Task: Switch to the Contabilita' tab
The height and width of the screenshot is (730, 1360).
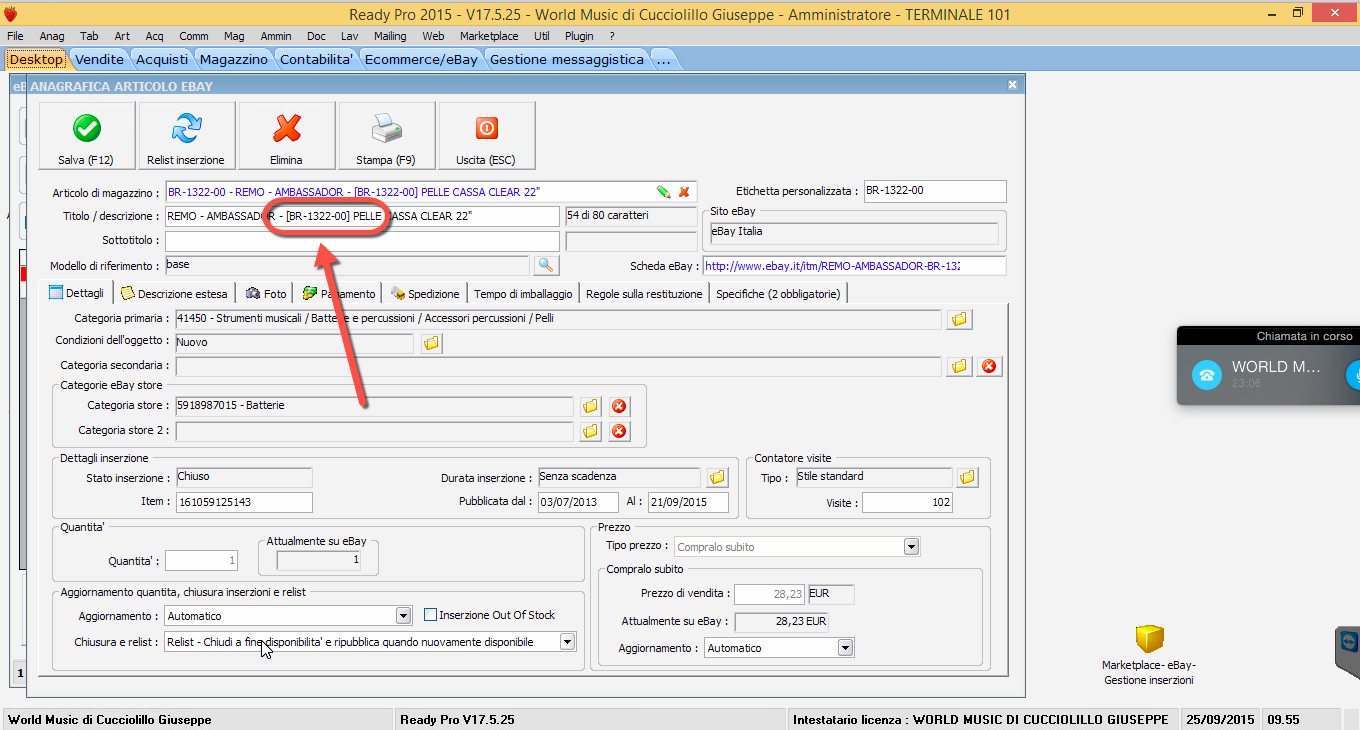Action: [316, 59]
